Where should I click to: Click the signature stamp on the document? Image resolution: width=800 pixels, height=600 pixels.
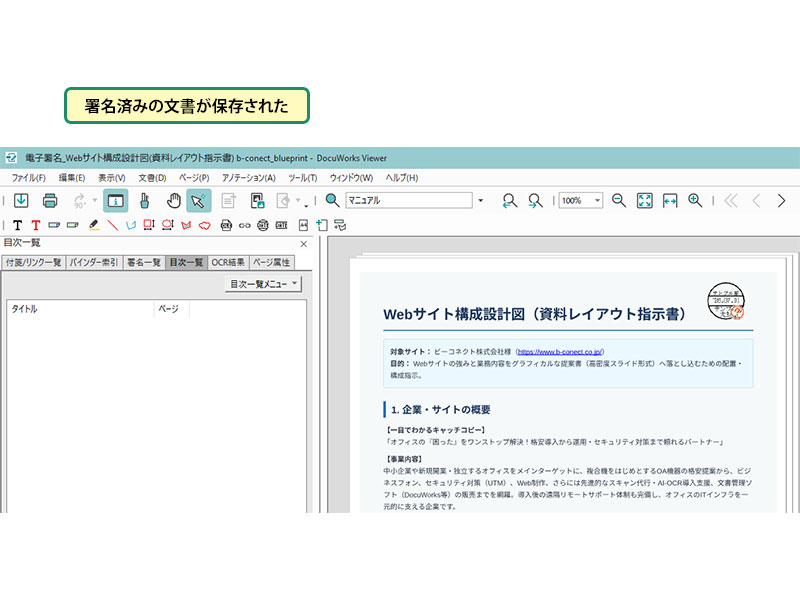726,302
